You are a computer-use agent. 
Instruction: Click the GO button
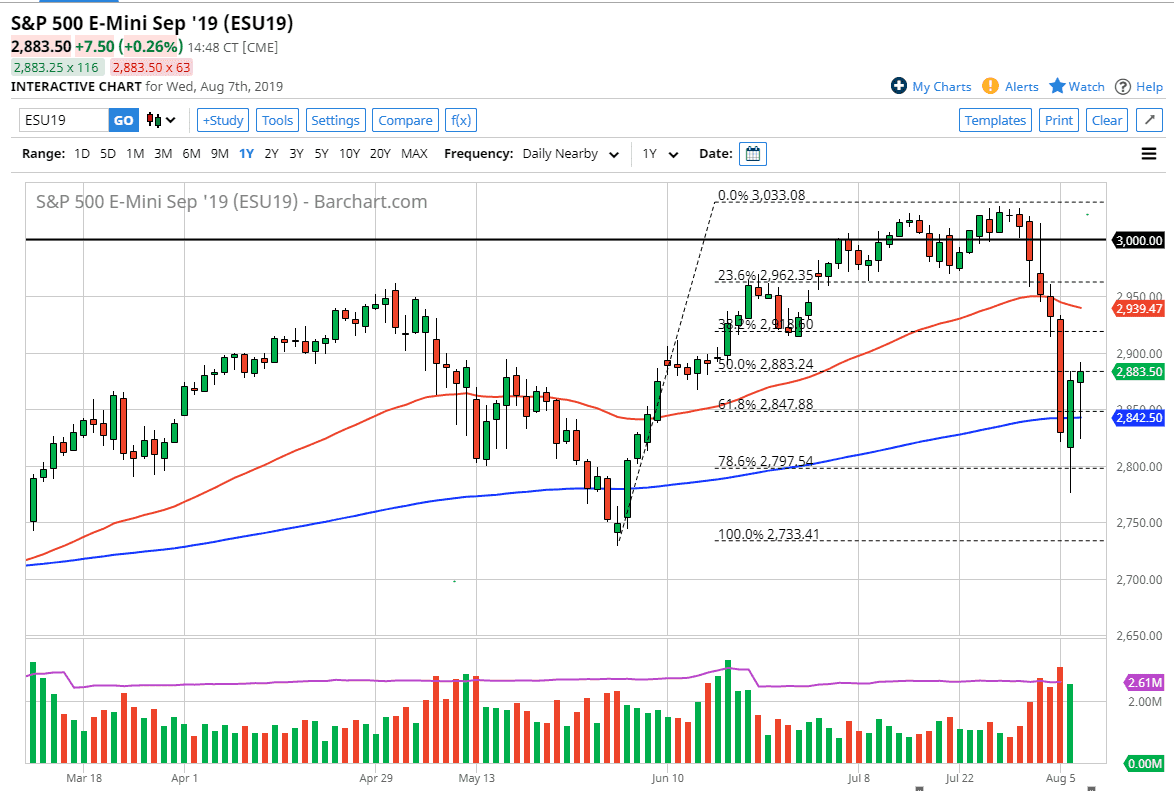pyautogui.click(x=123, y=119)
